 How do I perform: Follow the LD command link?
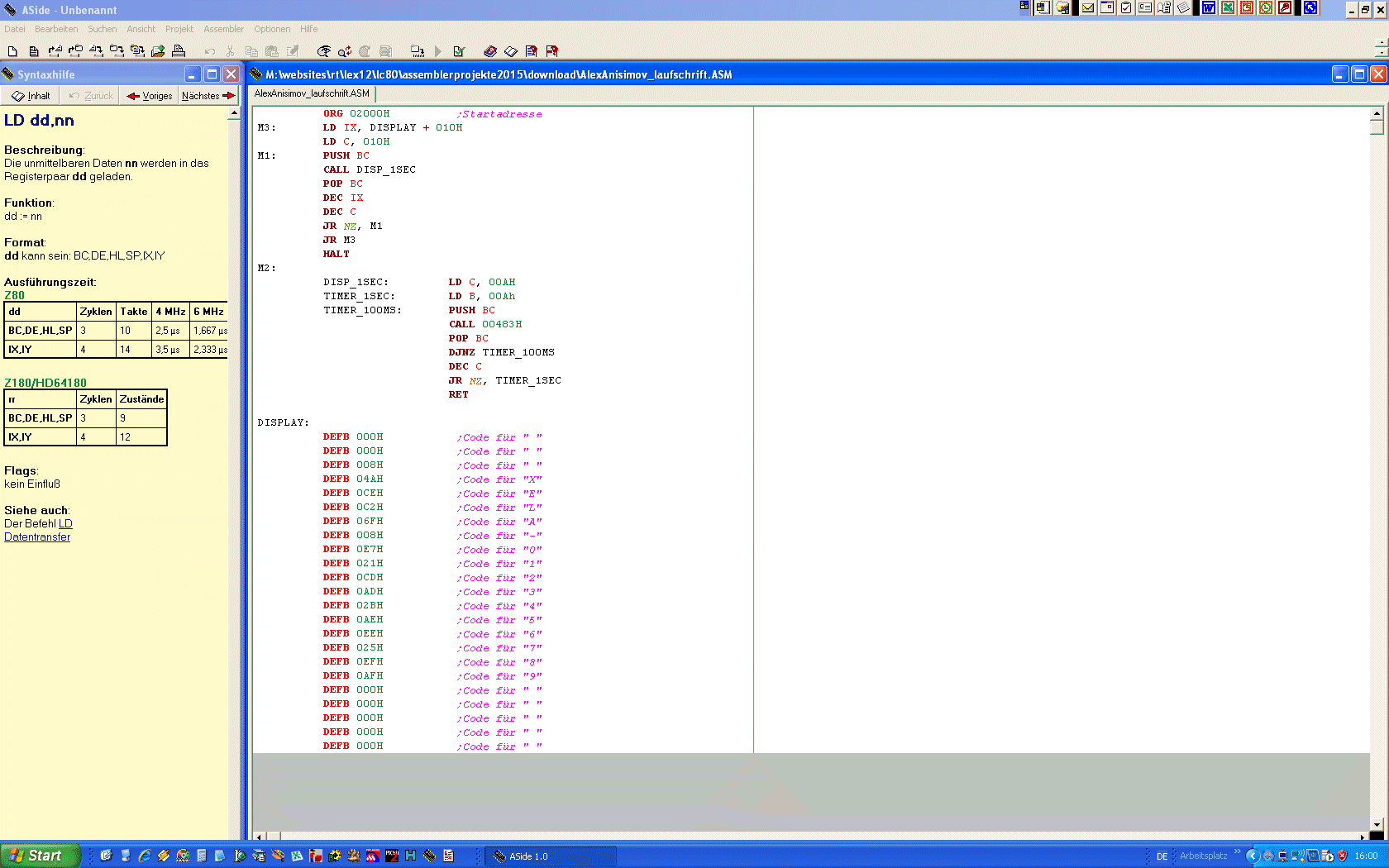pos(65,523)
